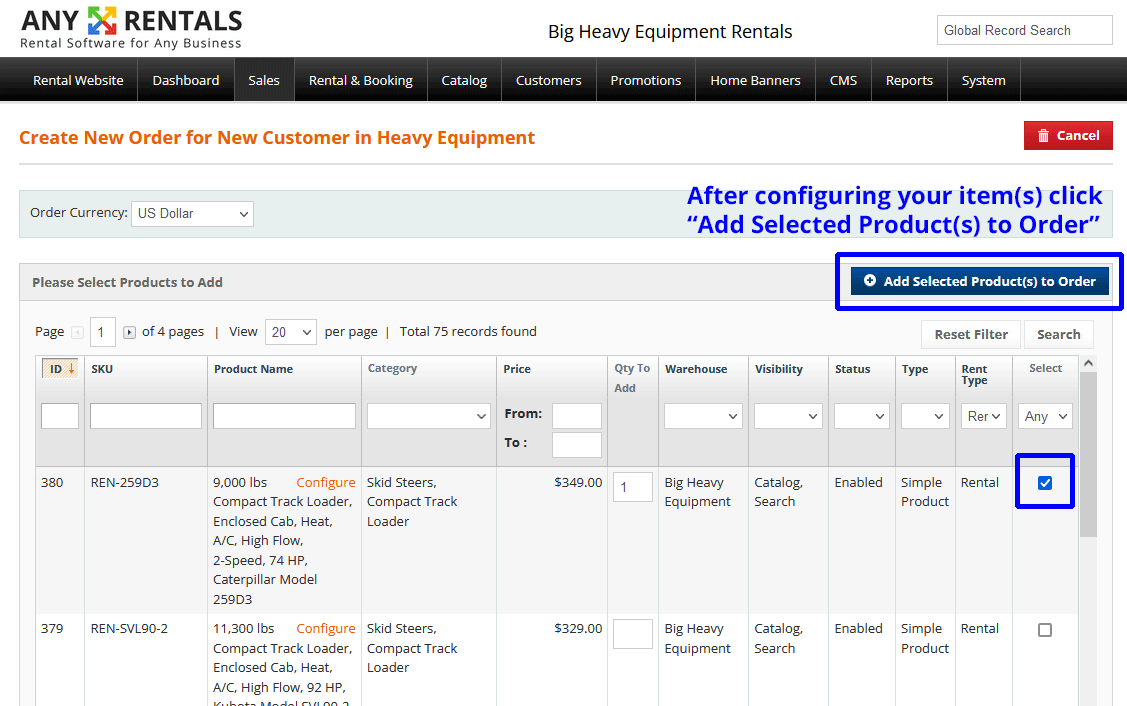The width and height of the screenshot is (1127, 706).
Task: Open the Select filter Any dropdown
Action: pyautogui.click(x=1045, y=416)
